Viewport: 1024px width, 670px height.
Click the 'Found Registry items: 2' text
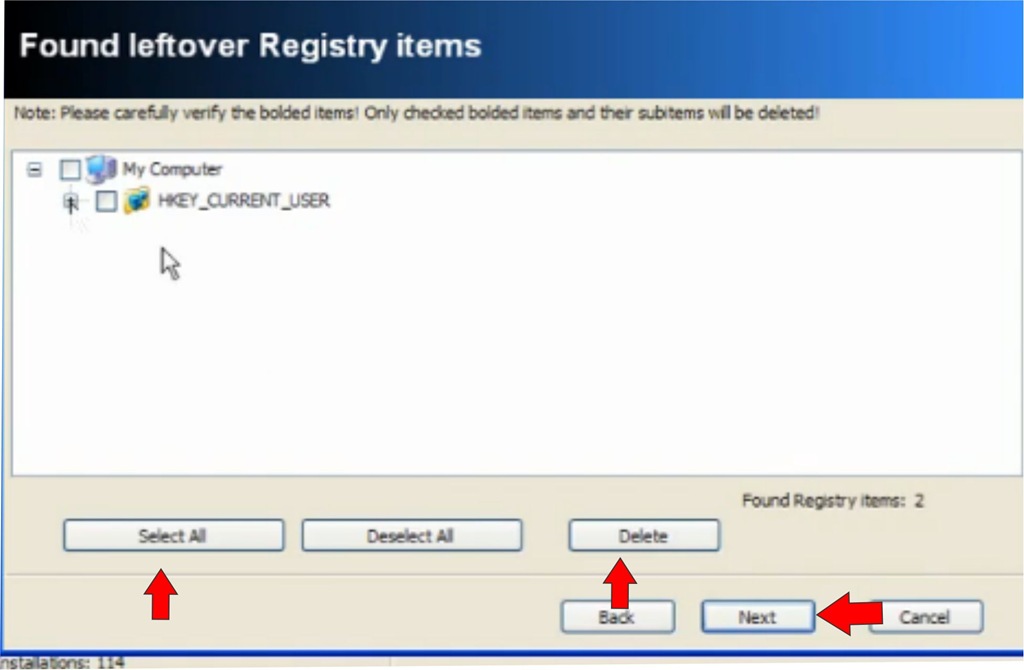(x=833, y=501)
